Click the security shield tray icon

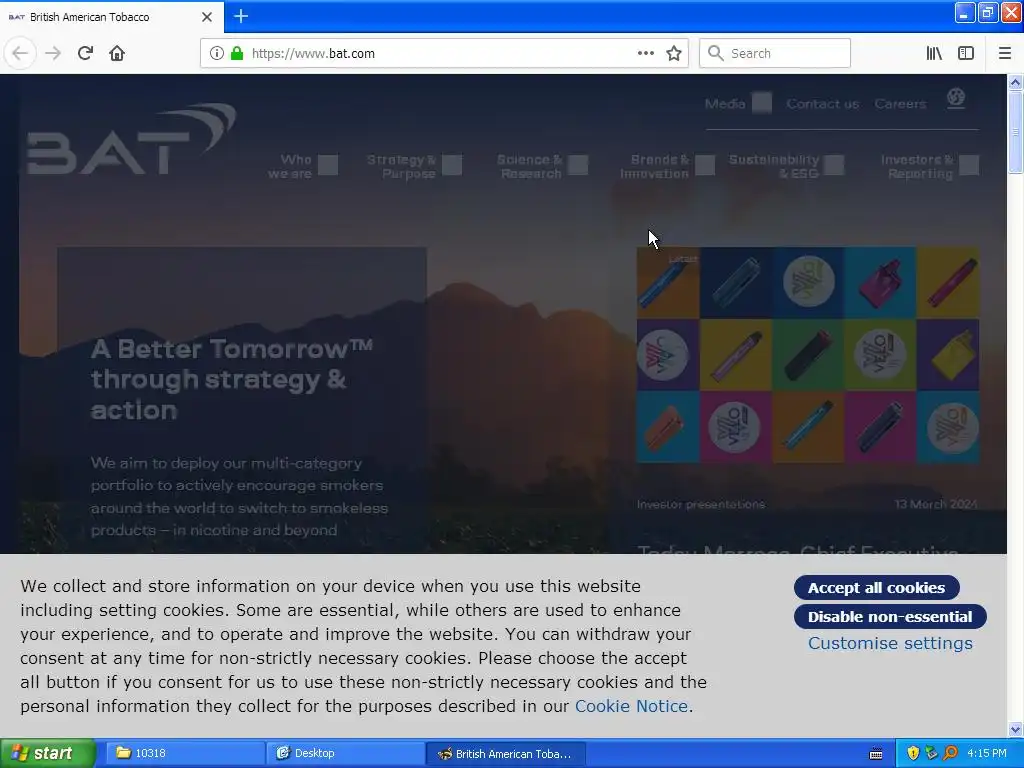pos(912,754)
